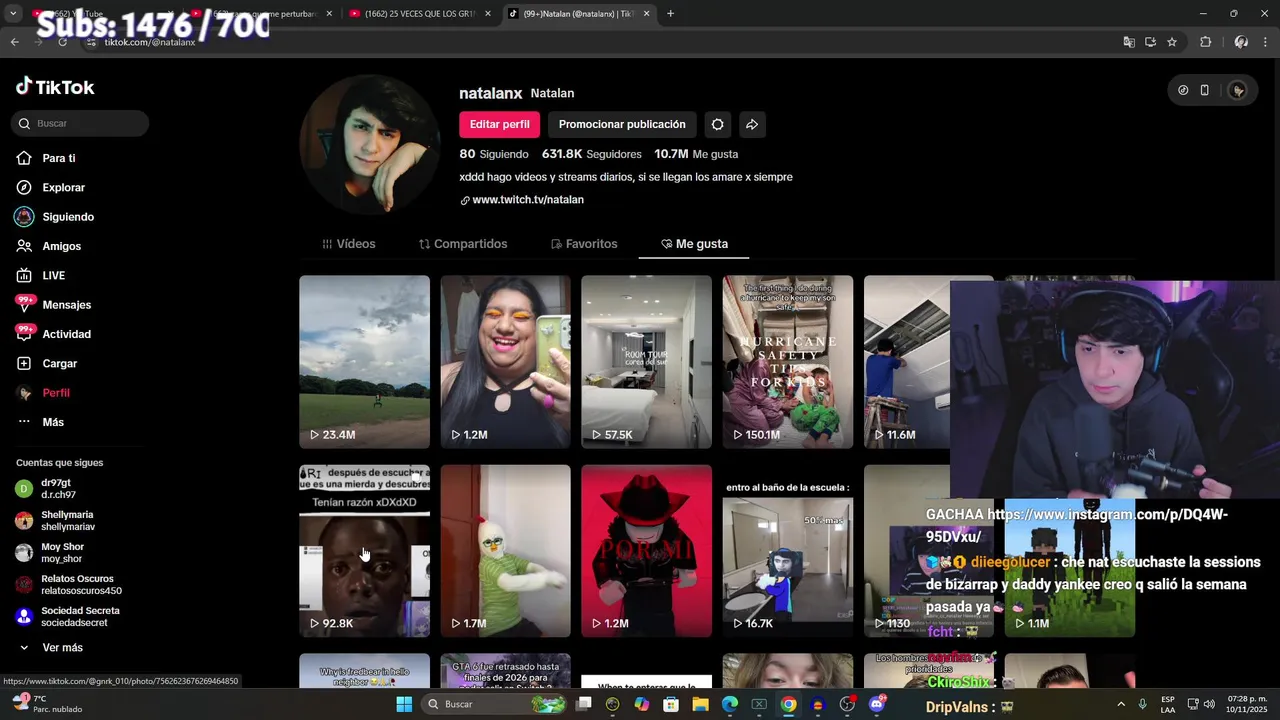Switch to the Compartidos tab
Viewport: 1280px width, 720px height.
[462, 244]
